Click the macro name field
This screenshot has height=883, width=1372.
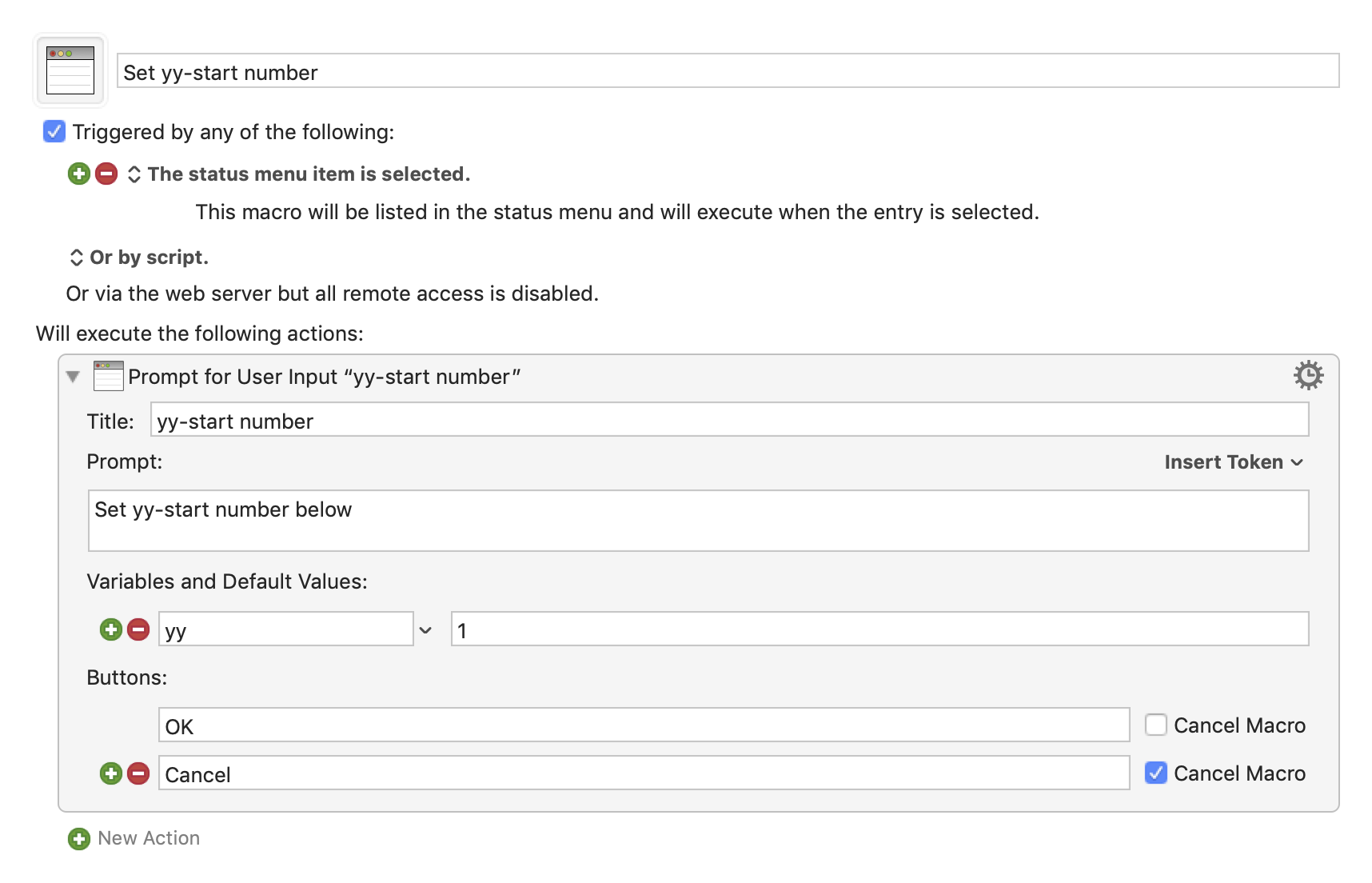click(728, 71)
